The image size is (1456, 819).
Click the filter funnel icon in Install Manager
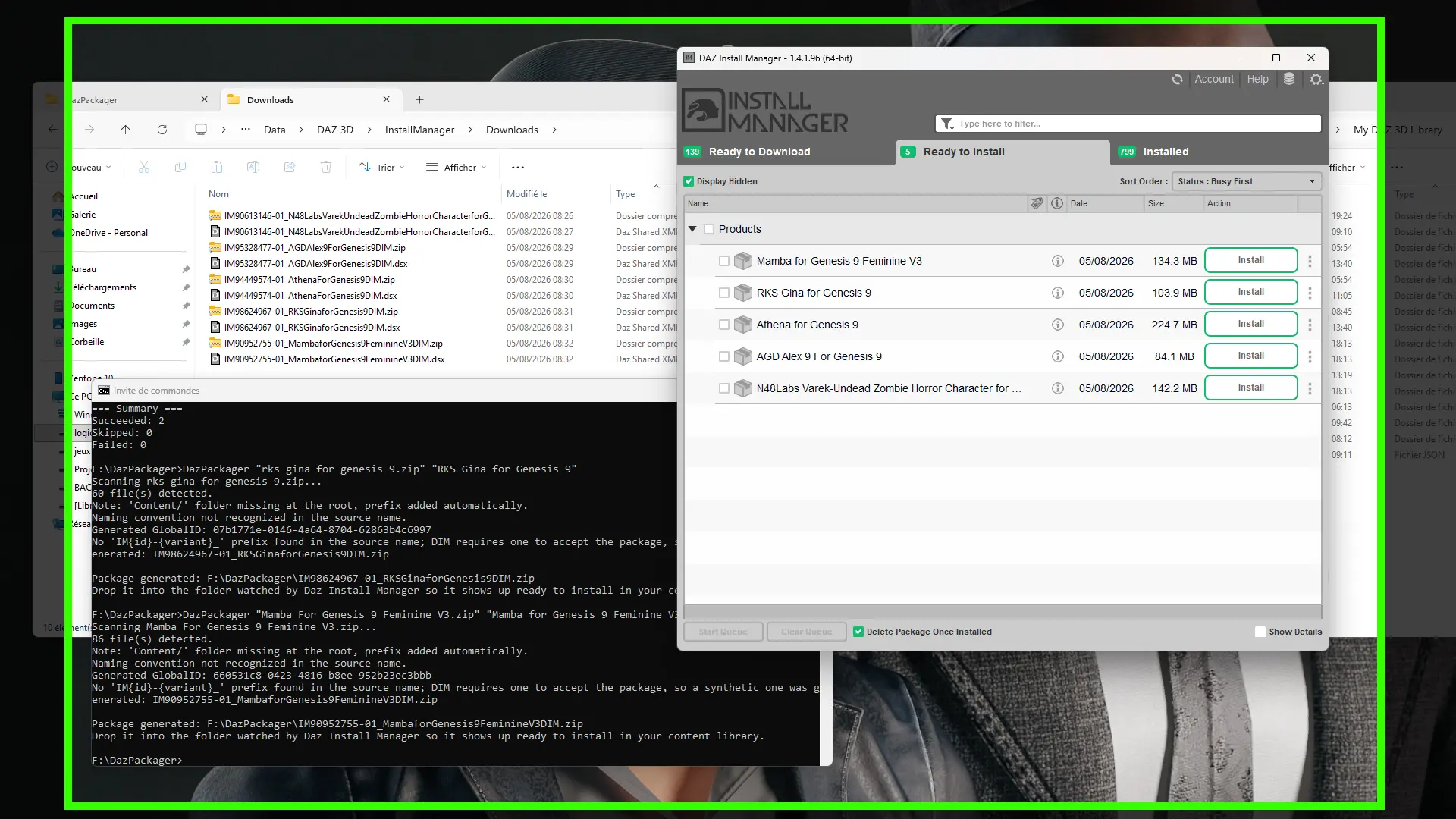pyautogui.click(x=947, y=124)
